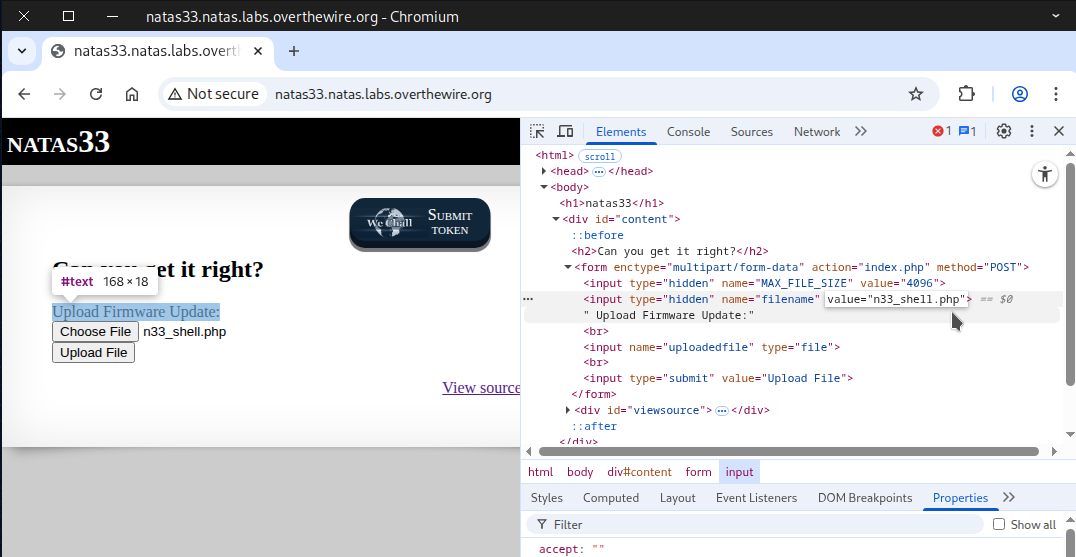The width and height of the screenshot is (1076, 557).
Task: Open the View sourcecode link
Action: pyautogui.click(x=481, y=388)
